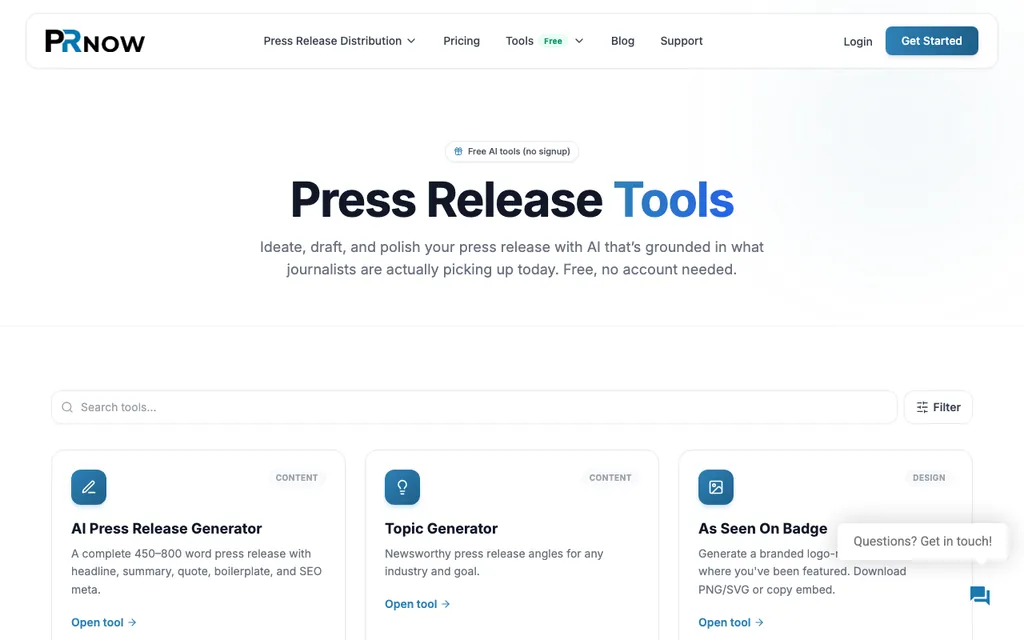Expand Press Release Distribution dropdown

coord(340,41)
